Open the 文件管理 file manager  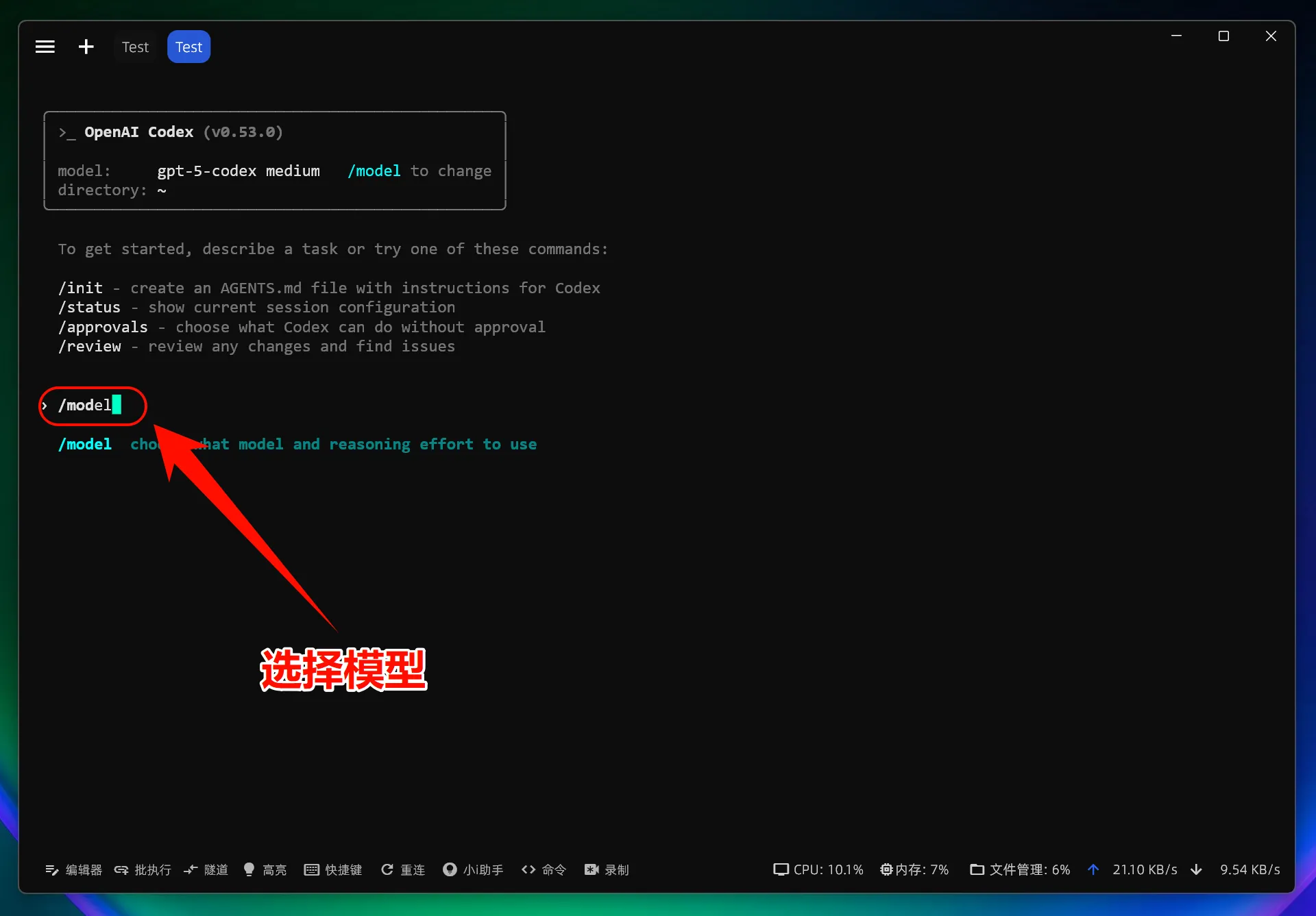[1019, 869]
